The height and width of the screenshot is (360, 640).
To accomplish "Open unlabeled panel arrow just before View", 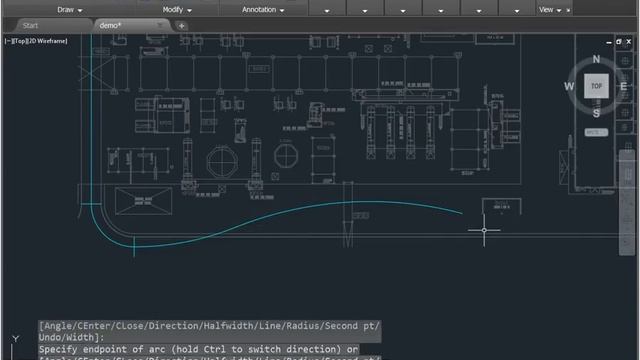I will (517, 11).
